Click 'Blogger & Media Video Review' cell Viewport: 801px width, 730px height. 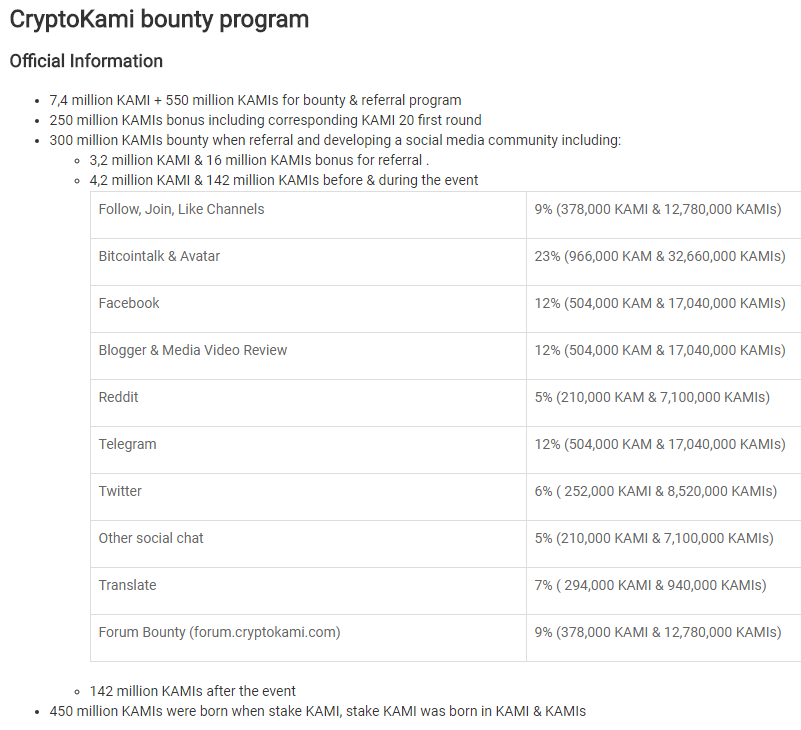308,356
